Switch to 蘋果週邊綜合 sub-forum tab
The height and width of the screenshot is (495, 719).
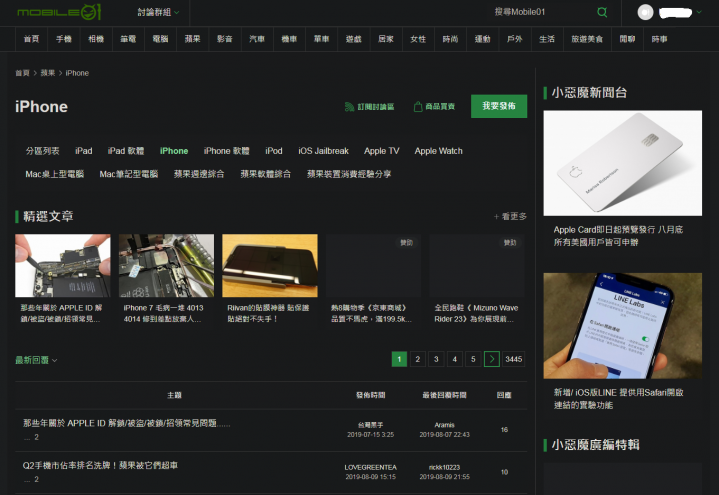coord(199,174)
